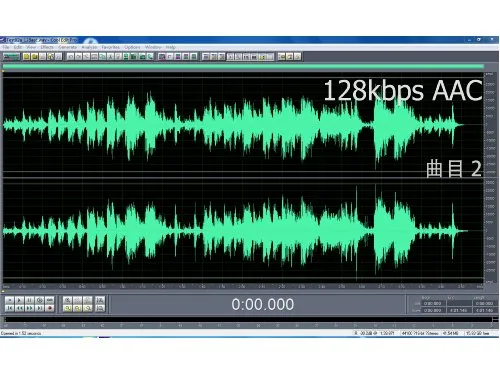Start recording with the red Record button
The image size is (500, 375).
tap(50, 308)
